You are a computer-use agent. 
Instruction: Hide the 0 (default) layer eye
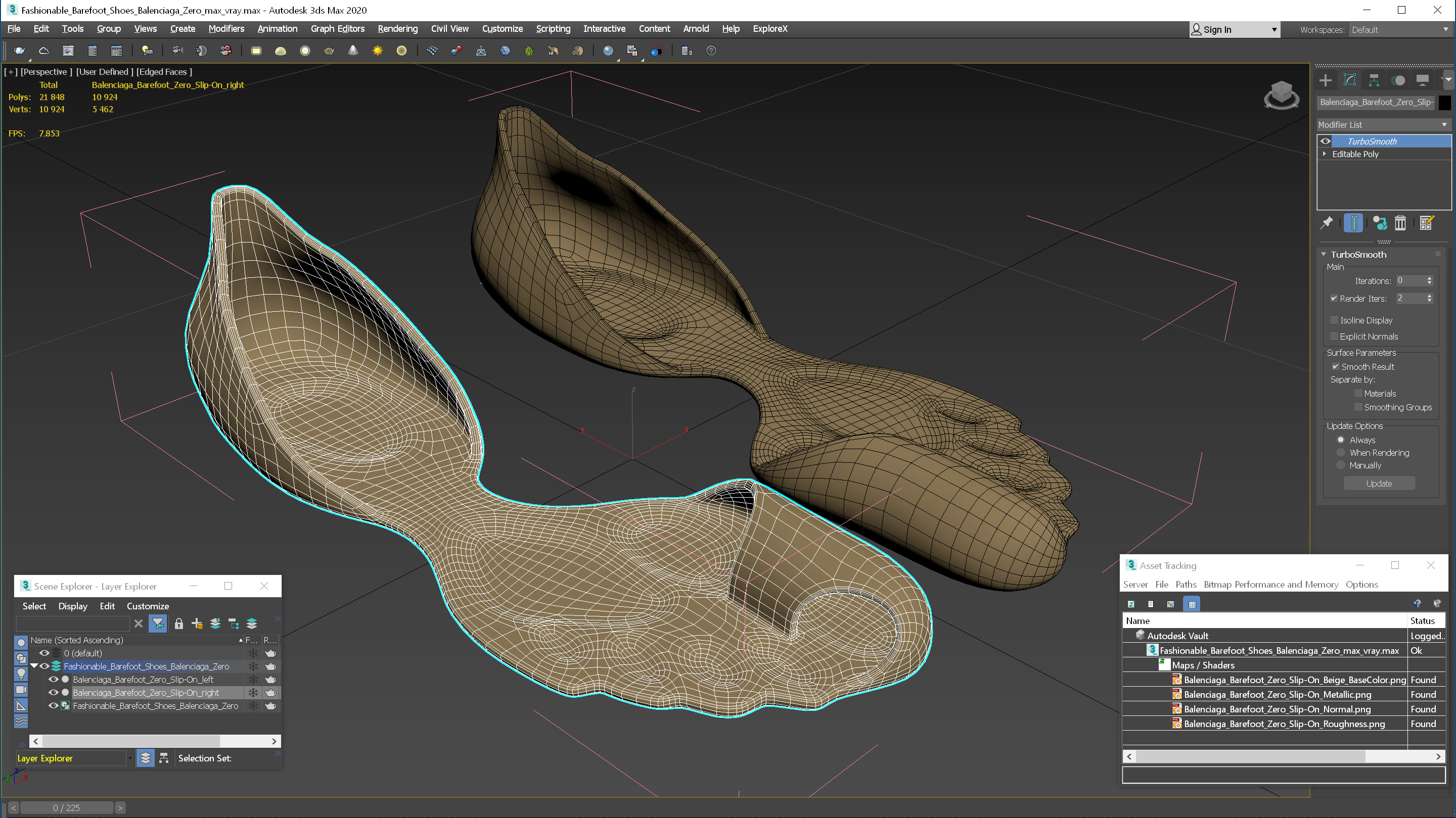coord(44,653)
